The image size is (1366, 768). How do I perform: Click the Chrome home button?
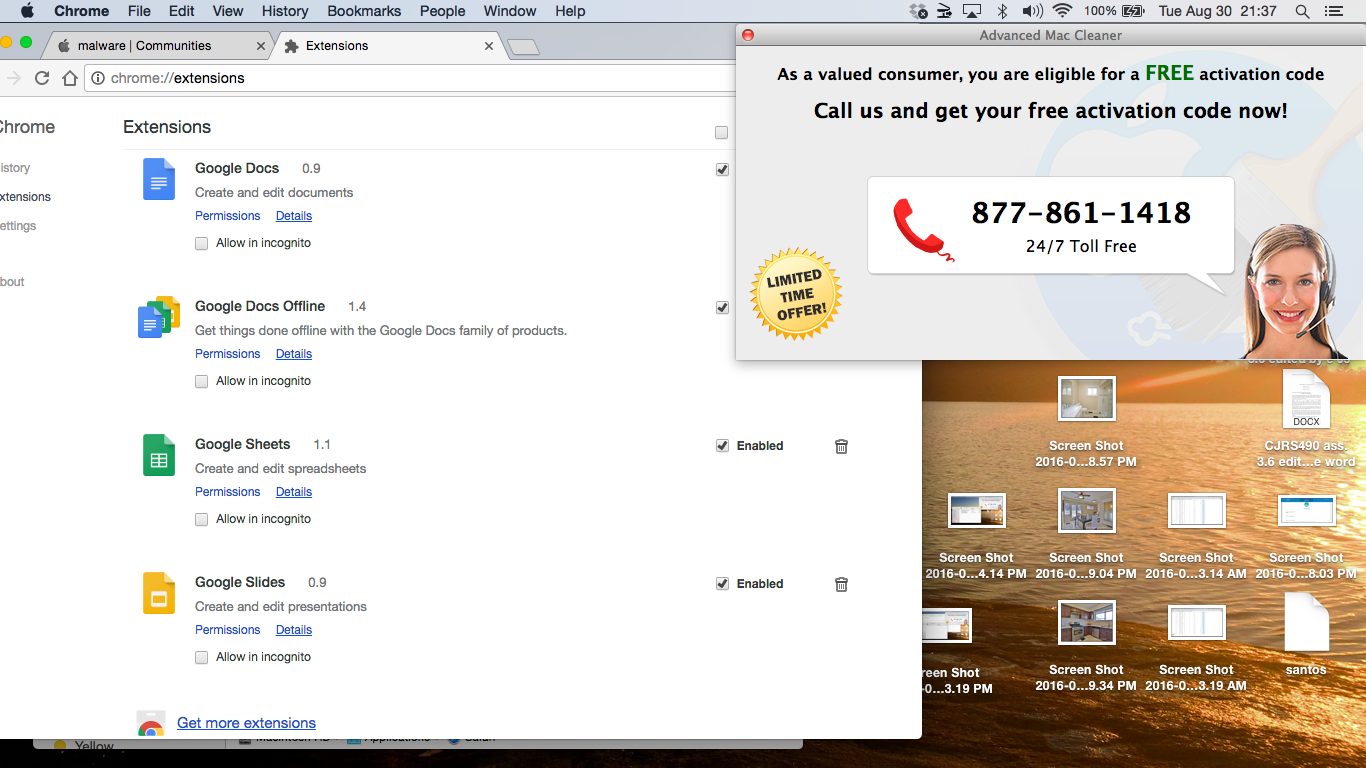69,78
